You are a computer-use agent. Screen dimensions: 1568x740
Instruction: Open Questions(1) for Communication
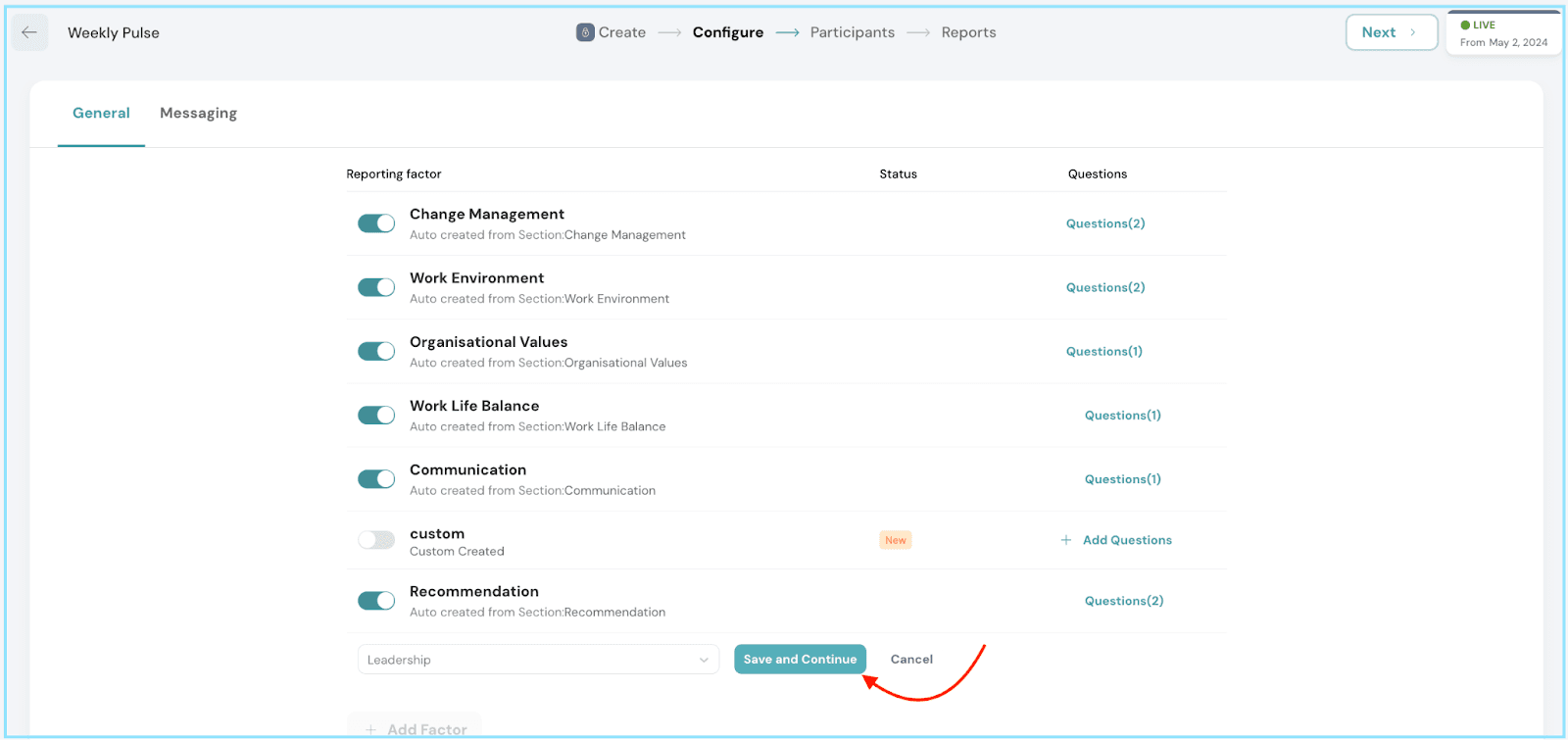1122,479
